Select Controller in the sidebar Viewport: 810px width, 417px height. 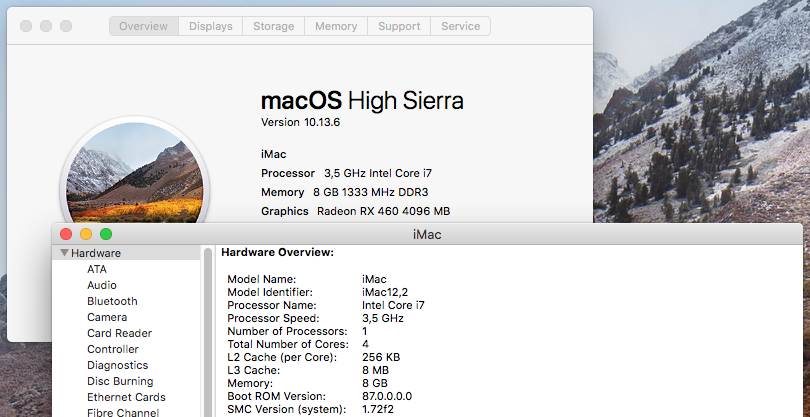click(x=112, y=349)
